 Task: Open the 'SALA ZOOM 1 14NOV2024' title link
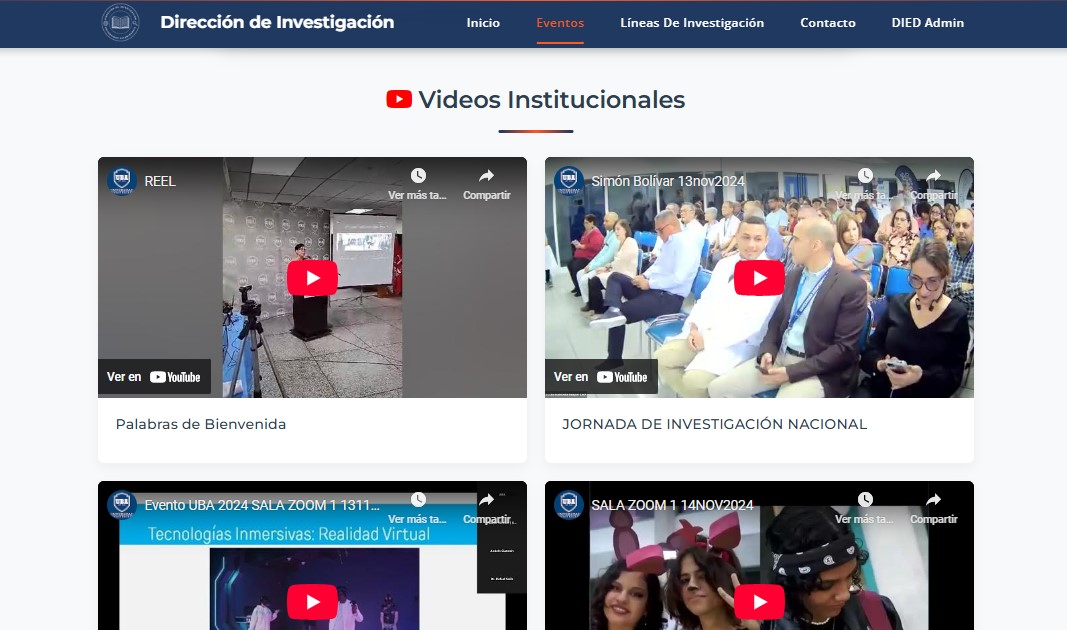click(x=672, y=505)
